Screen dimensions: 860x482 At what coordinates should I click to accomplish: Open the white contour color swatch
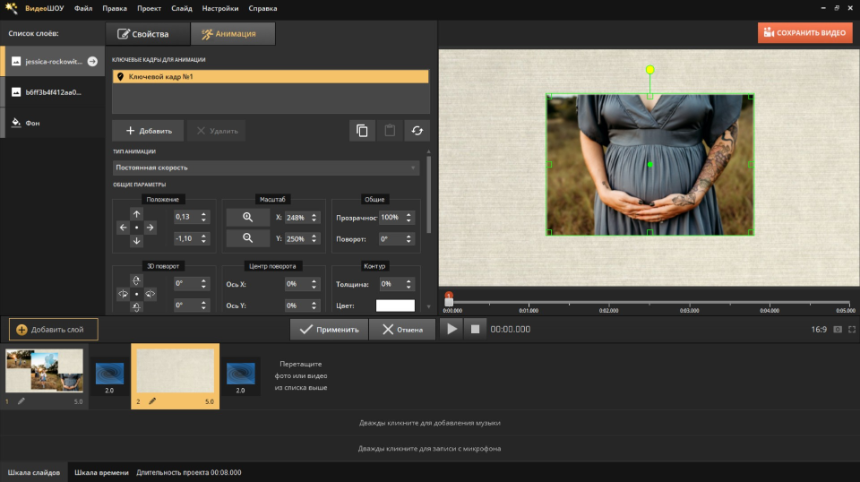[395, 305]
